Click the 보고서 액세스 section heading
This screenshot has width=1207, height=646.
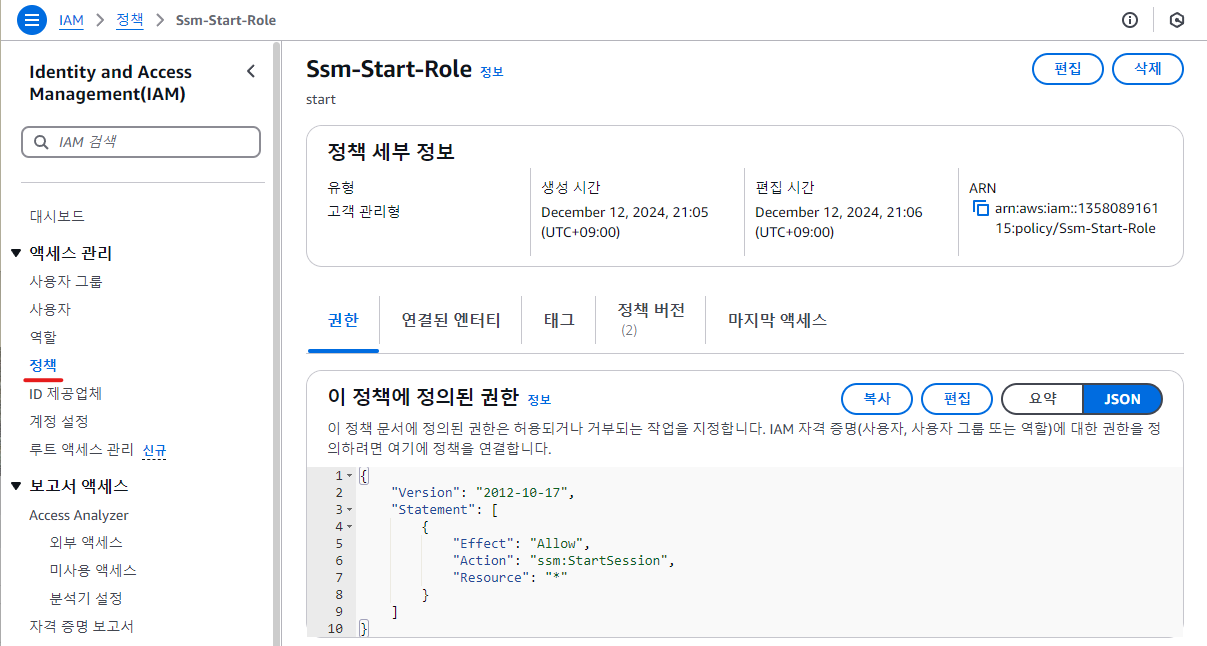click(x=78, y=486)
